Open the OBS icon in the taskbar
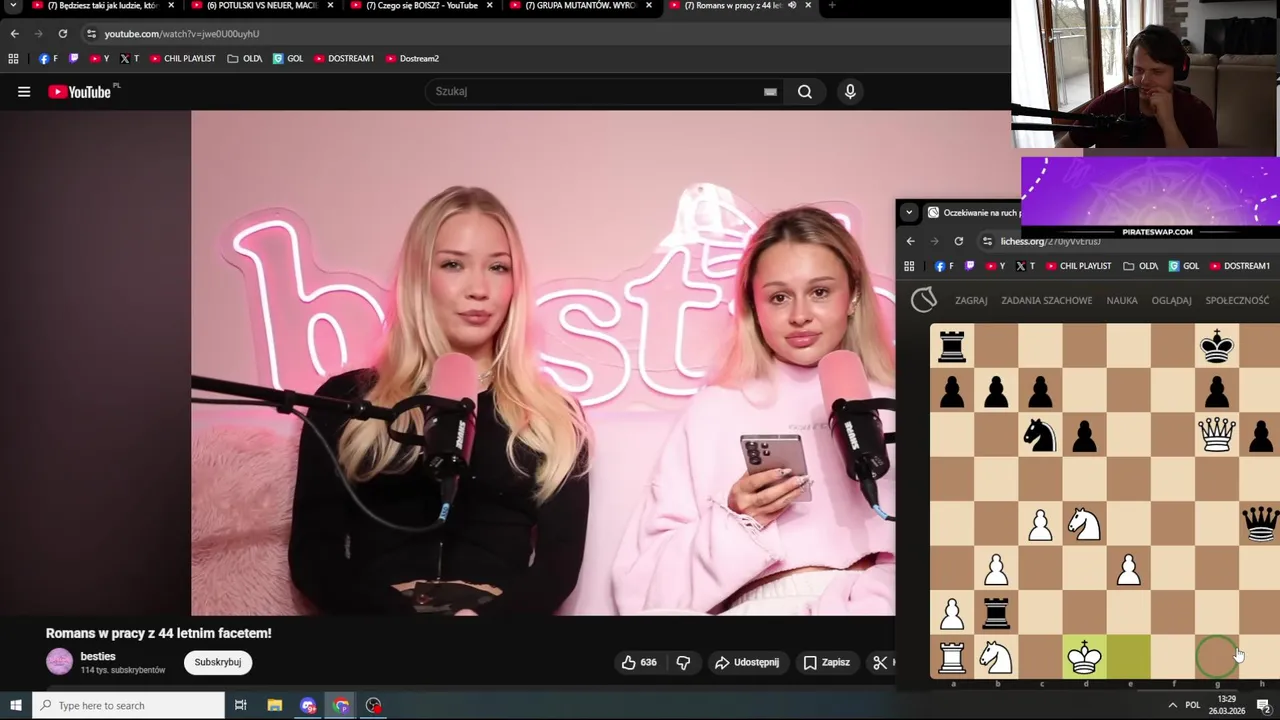1280x720 pixels. pos(373,706)
